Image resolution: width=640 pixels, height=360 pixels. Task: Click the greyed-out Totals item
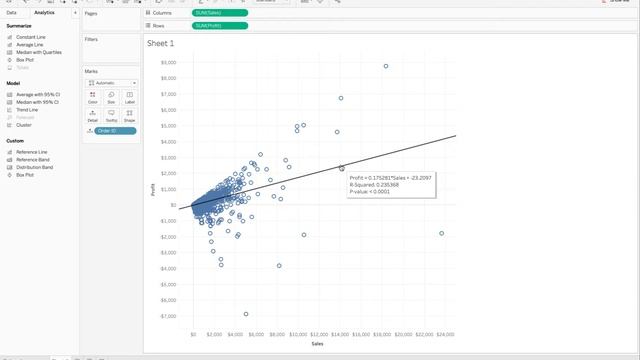(22, 68)
